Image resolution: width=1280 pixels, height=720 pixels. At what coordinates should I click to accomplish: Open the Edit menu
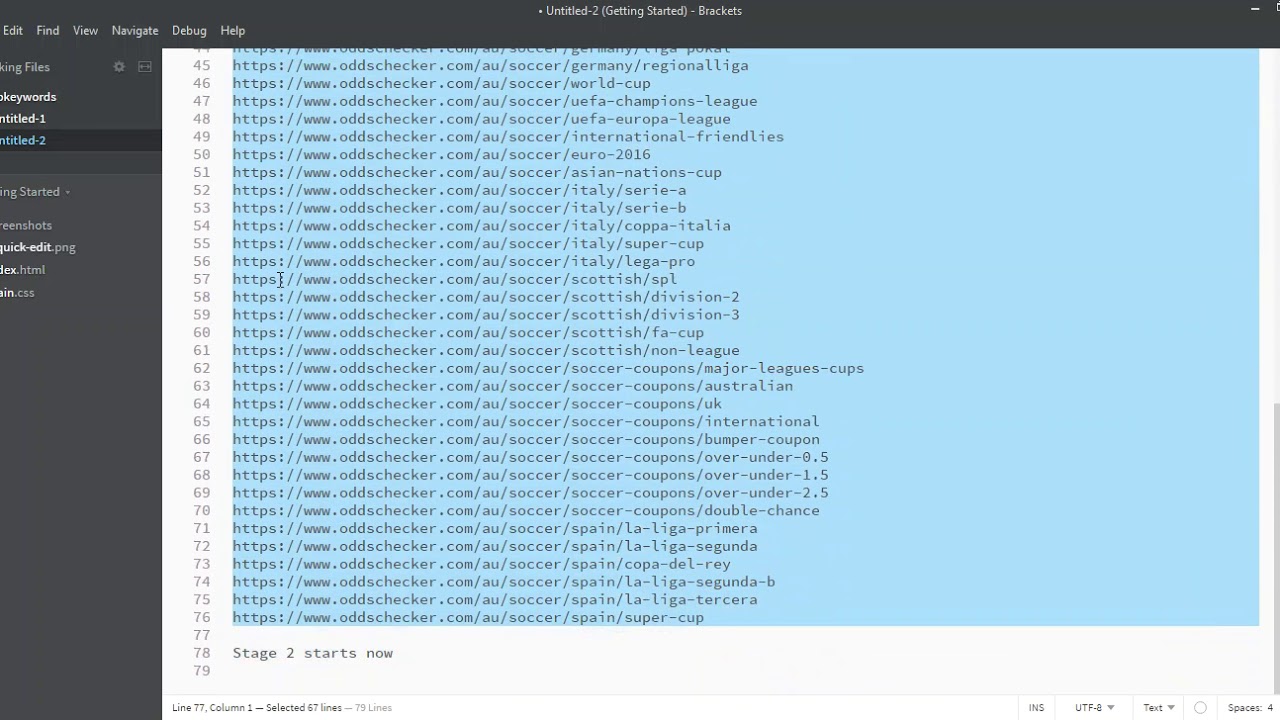[13, 30]
